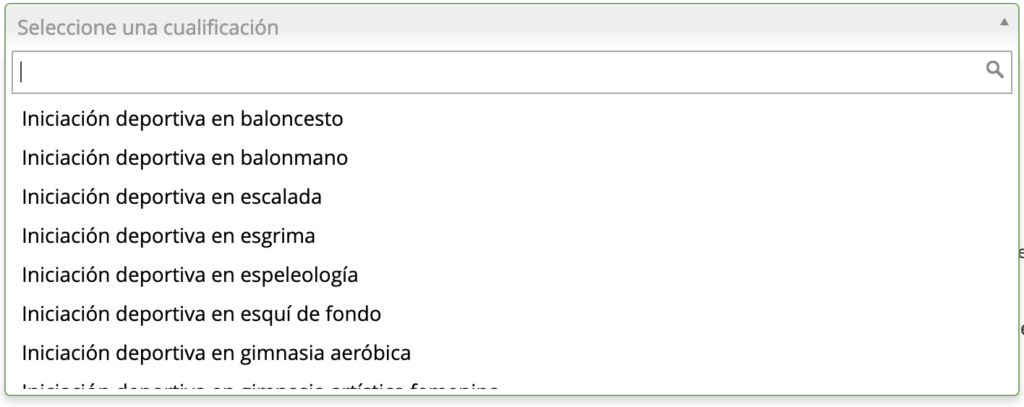Select the partially visible gimnasia artística femenina option
This screenshot has width=1024, height=407.
260,386
